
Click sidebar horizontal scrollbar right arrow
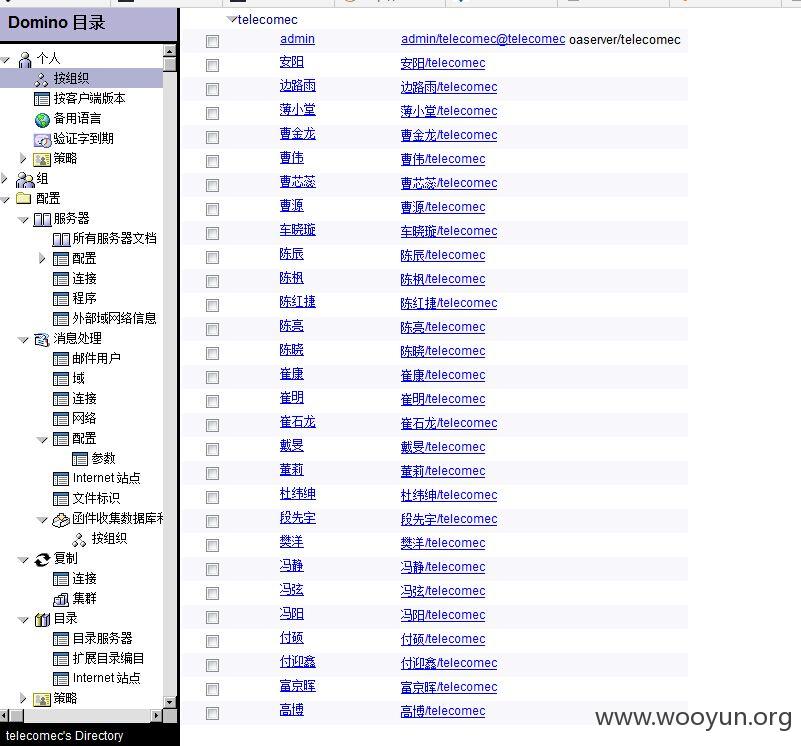tap(157, 716)
